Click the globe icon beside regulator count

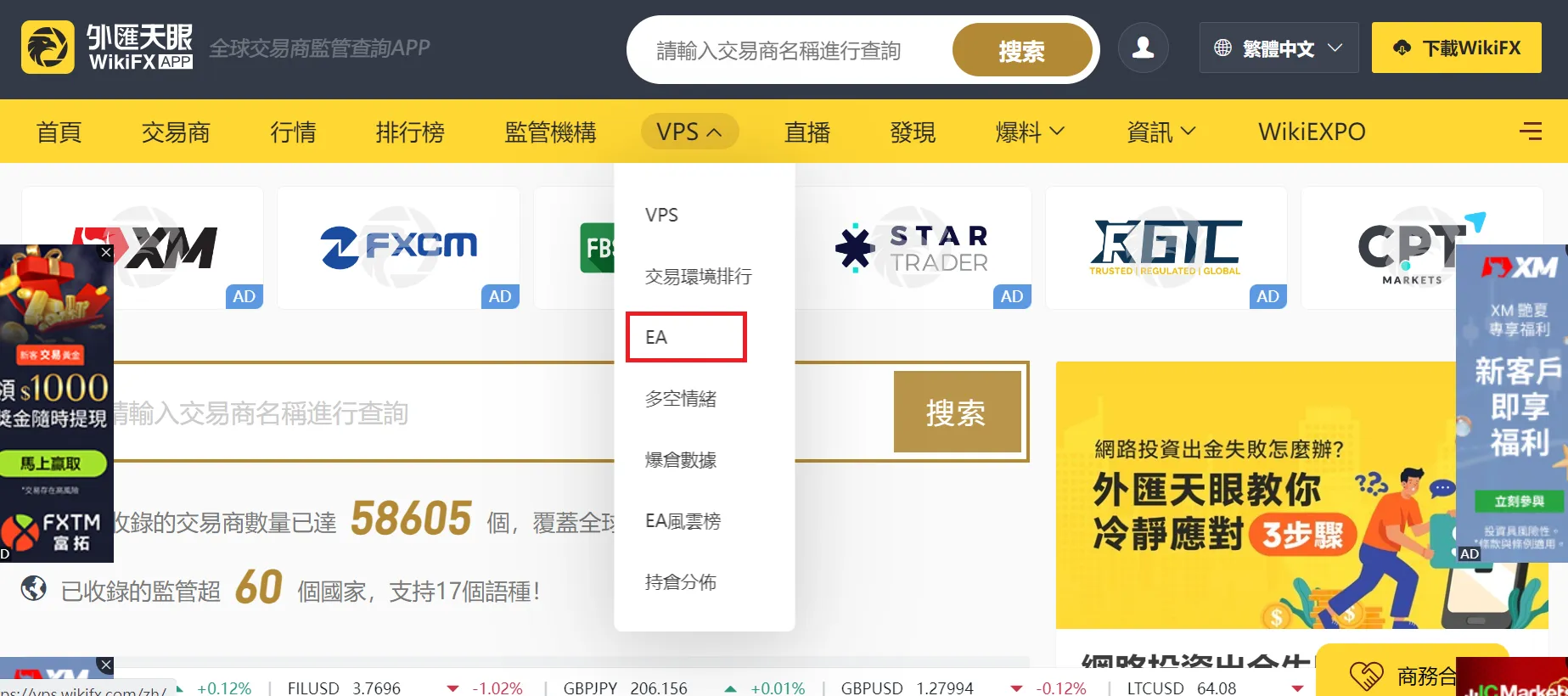point(34,587)
